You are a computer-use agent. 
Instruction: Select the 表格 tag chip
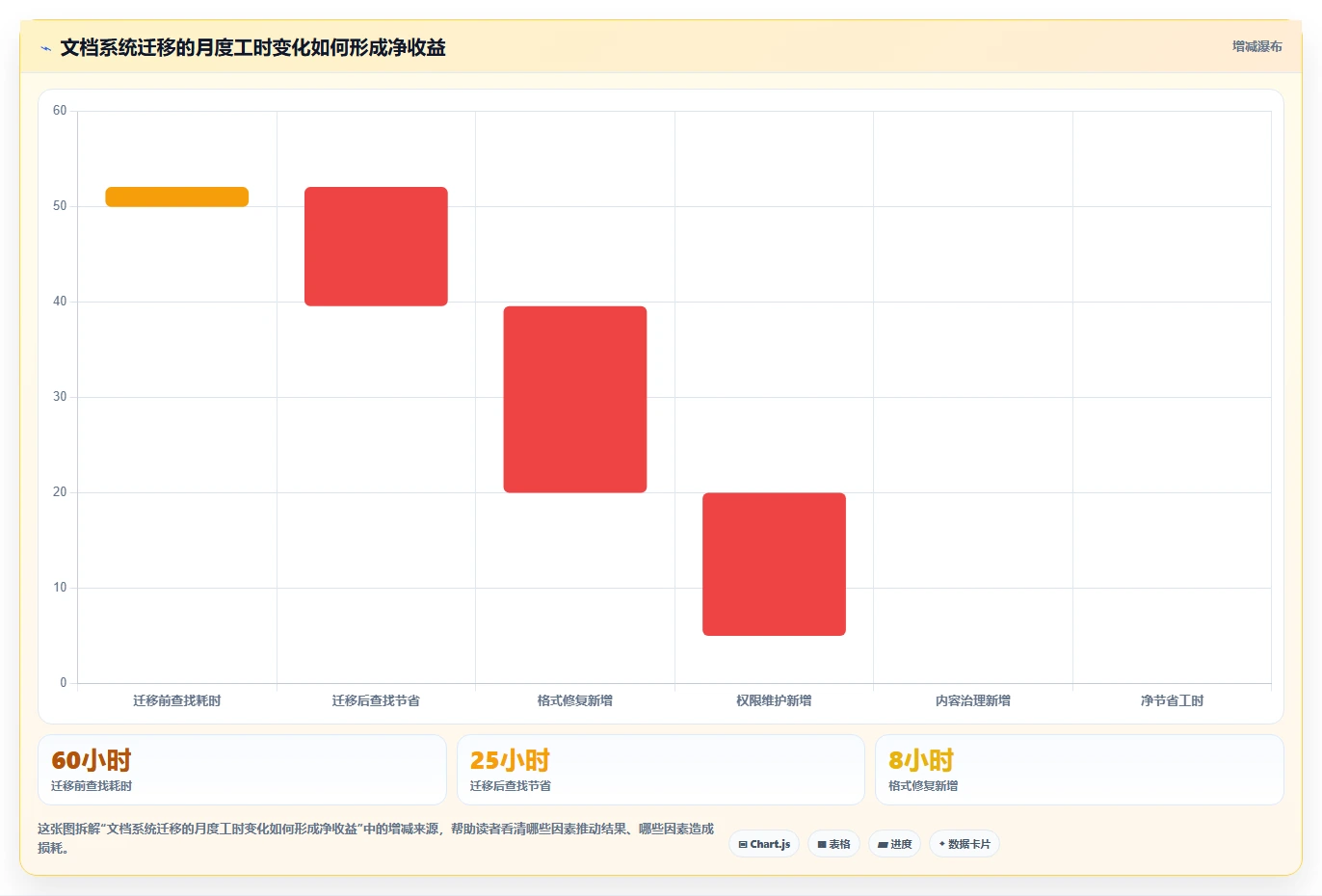pyautogui.click(x=833, y=844)
